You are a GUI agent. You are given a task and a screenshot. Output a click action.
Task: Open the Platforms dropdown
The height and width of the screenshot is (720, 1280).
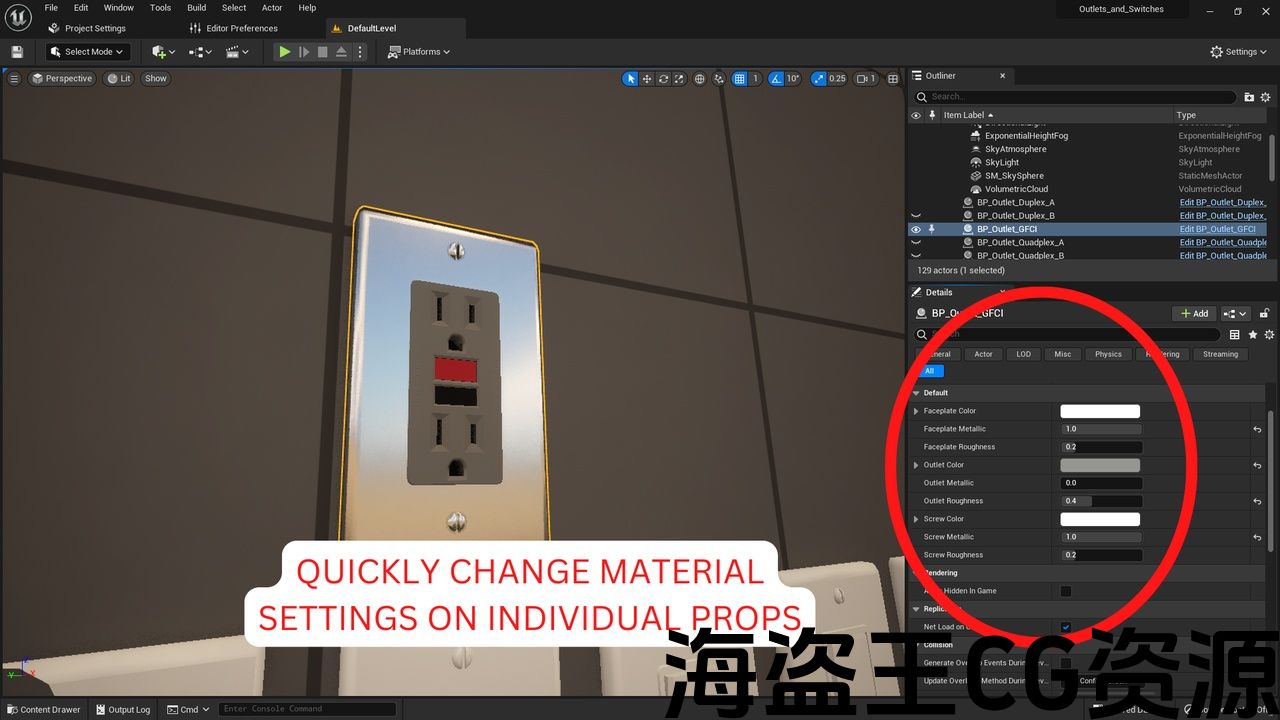(419, 52)
